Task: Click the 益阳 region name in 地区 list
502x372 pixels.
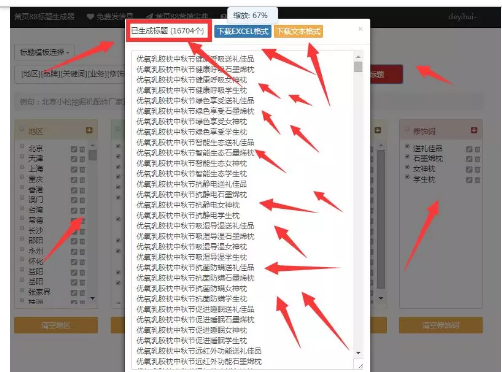Action: 36,271
